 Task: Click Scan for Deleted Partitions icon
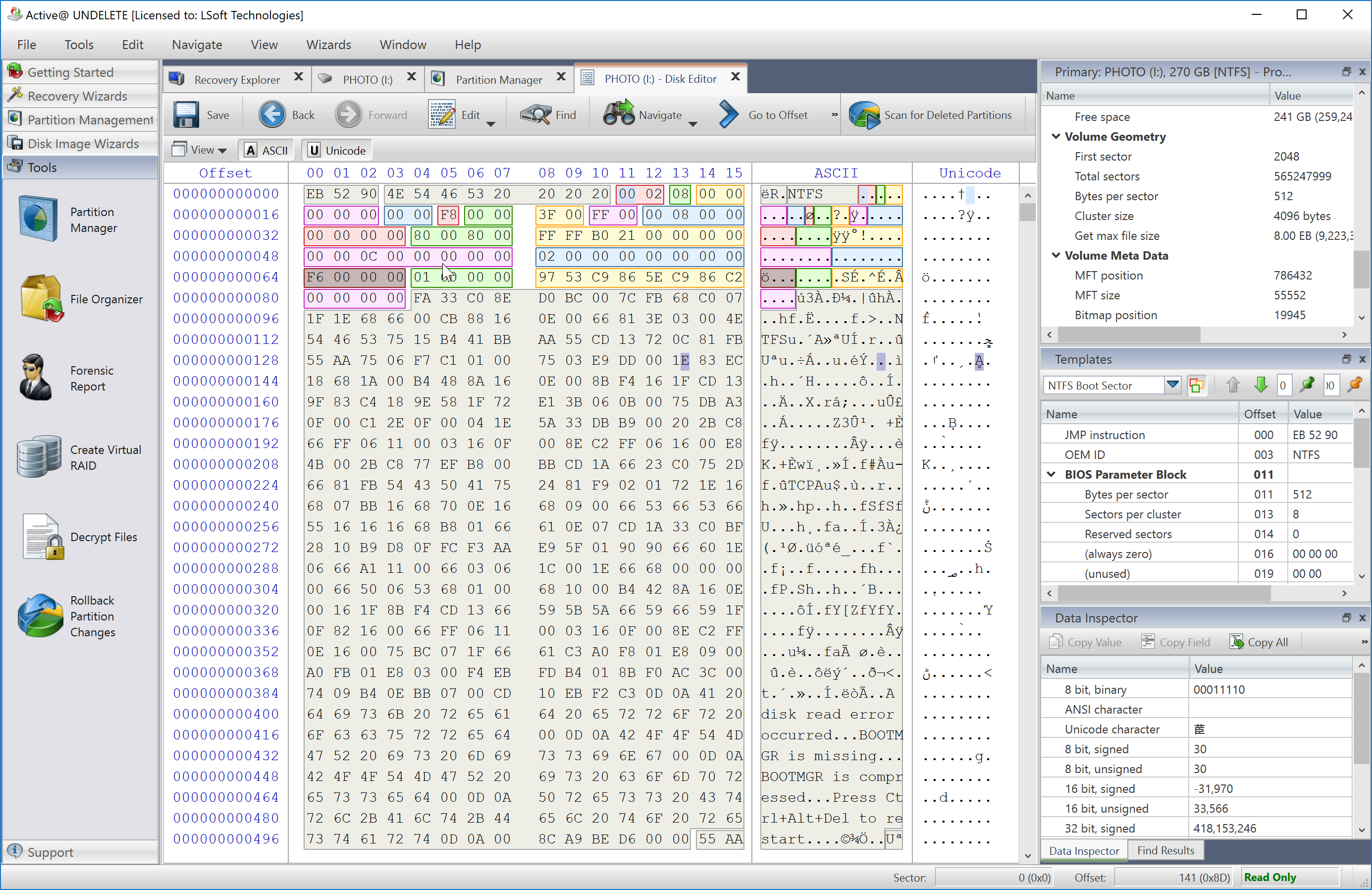[862, 113]
